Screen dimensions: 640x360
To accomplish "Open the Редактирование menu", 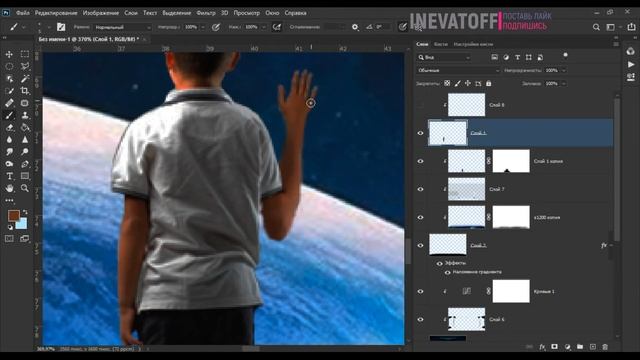I will pos(56,13).
